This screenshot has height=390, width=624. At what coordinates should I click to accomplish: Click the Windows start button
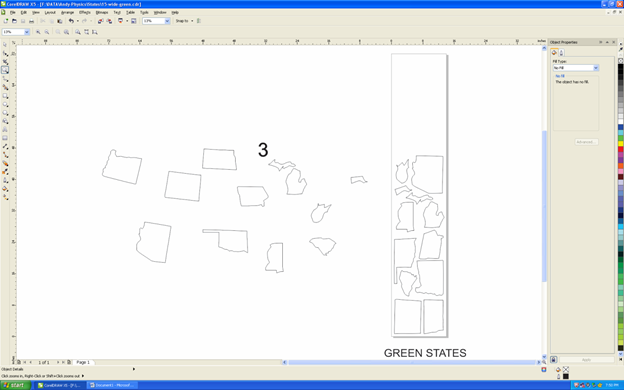coord(15,385)
